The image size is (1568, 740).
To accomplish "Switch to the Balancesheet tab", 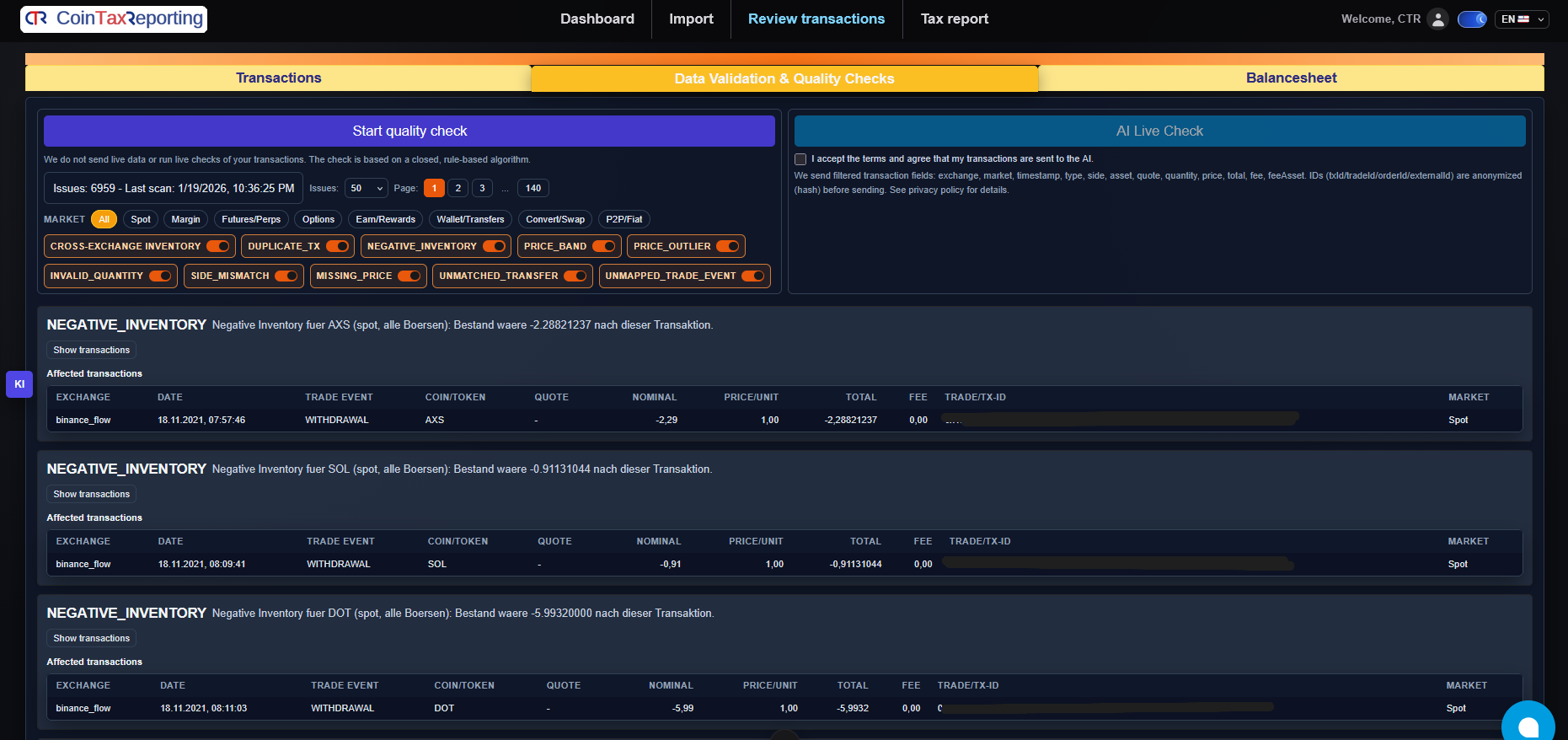I will pos(1291,78).
